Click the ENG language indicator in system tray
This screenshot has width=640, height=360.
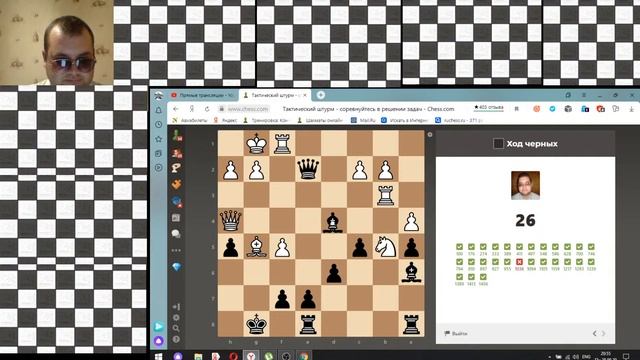[586, 357]
